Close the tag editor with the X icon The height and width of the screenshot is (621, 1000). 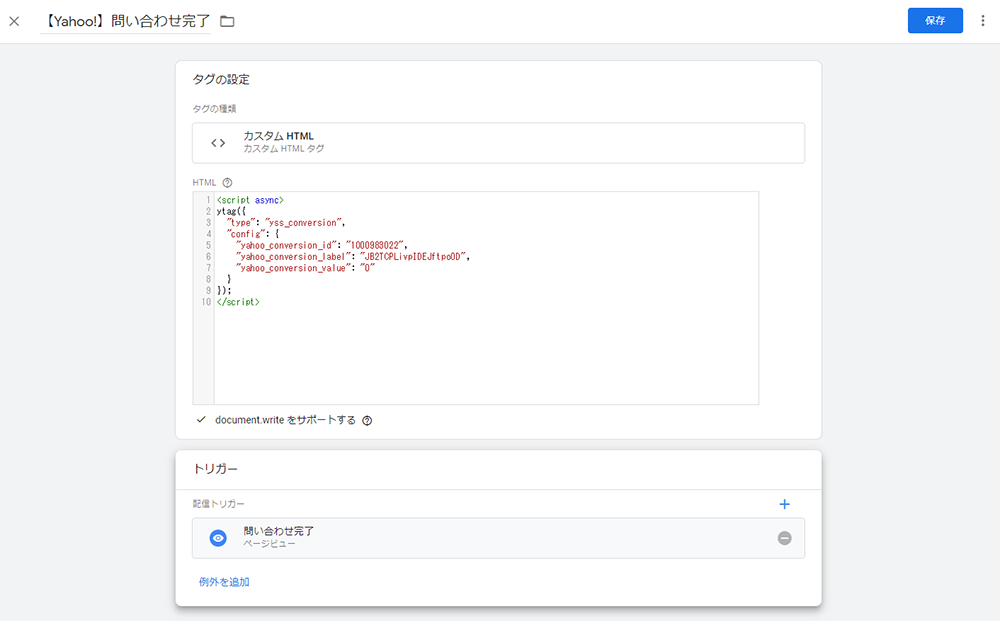pyautogui.click(x=14, y=21)
